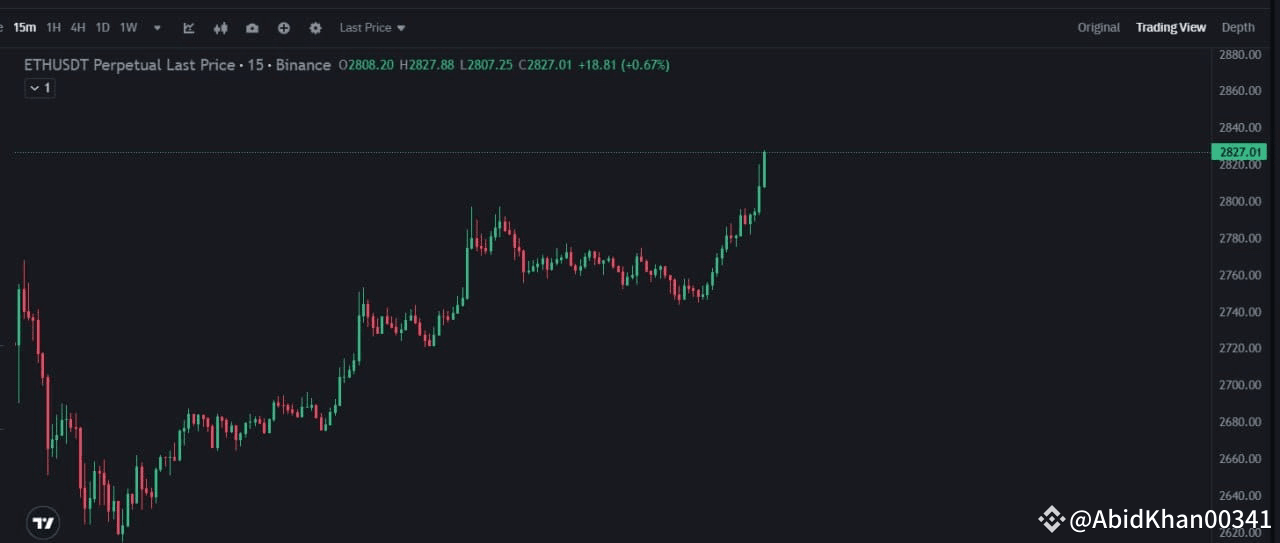Expand the indicator legend toggle labeled 1
Viewport: 1280px width, 543px height.
[40, 88]
